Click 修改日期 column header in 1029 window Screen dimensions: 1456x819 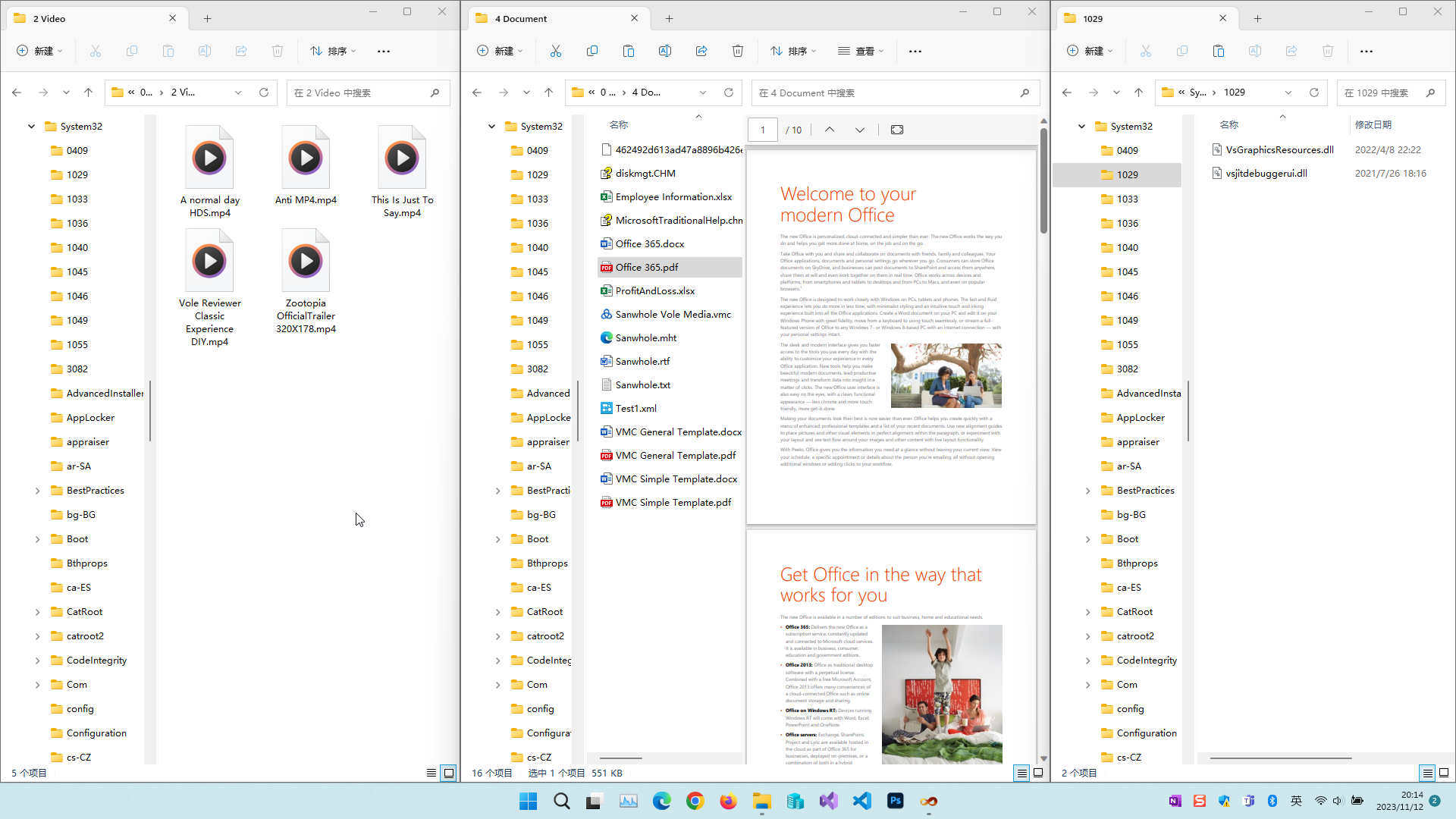[x=1373, y=124]
